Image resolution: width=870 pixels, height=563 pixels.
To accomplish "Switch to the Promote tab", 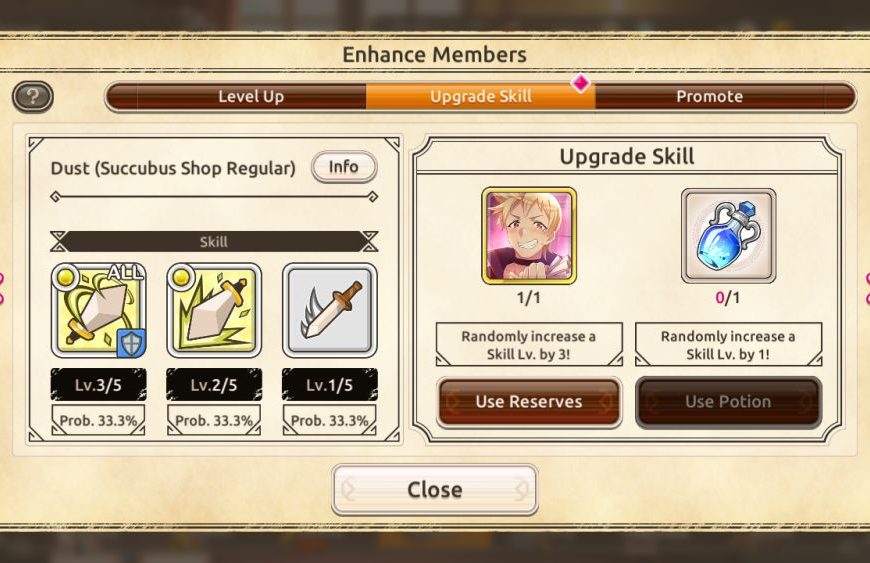I will (x=710, y=97).
